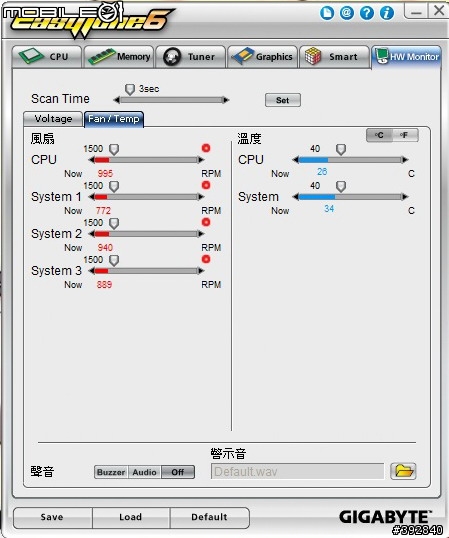Select the HW Monitor tab
Image resolution: width=449 pixels, height=538 pixels.
(406, 57)
